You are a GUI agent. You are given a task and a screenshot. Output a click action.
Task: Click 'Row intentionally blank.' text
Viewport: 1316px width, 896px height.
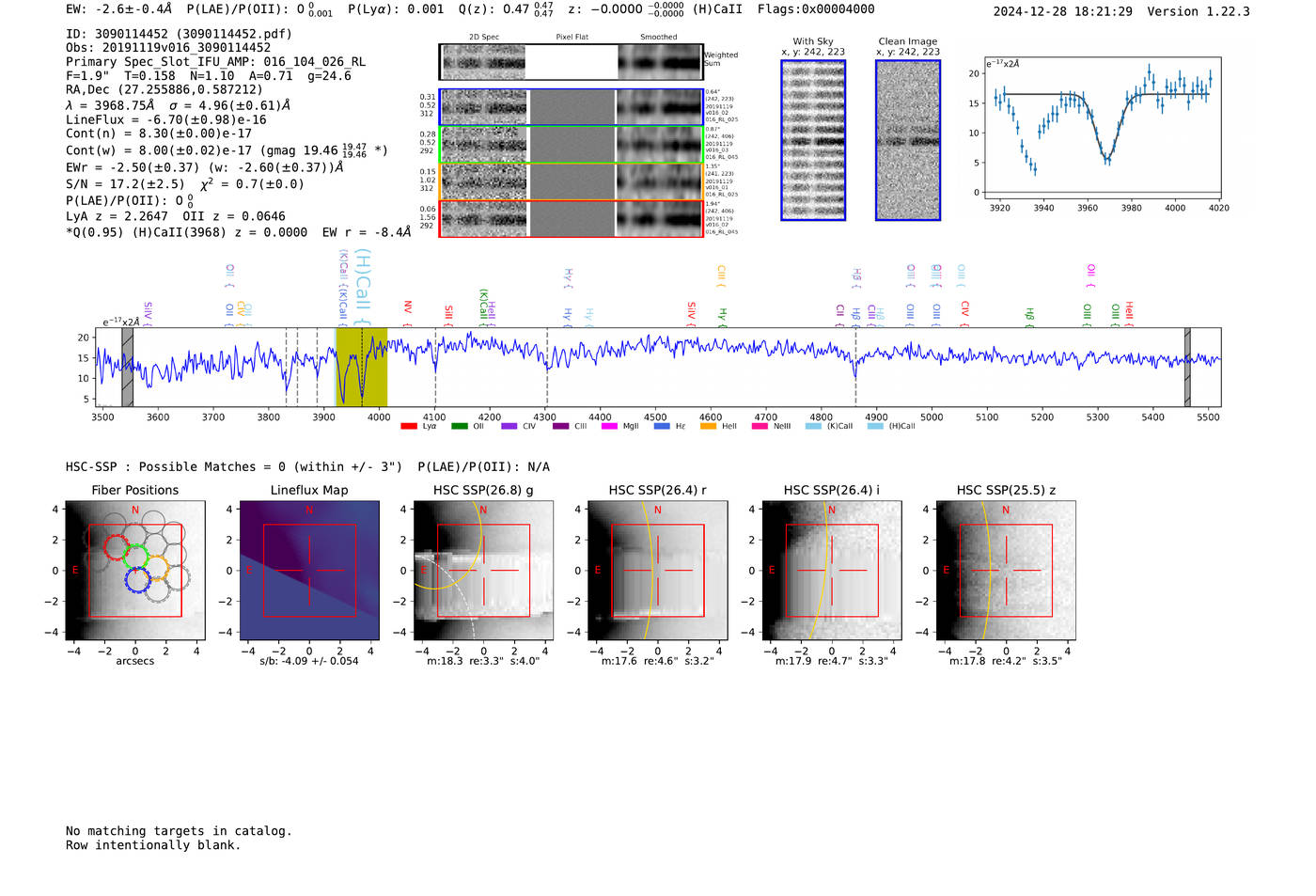153,845
